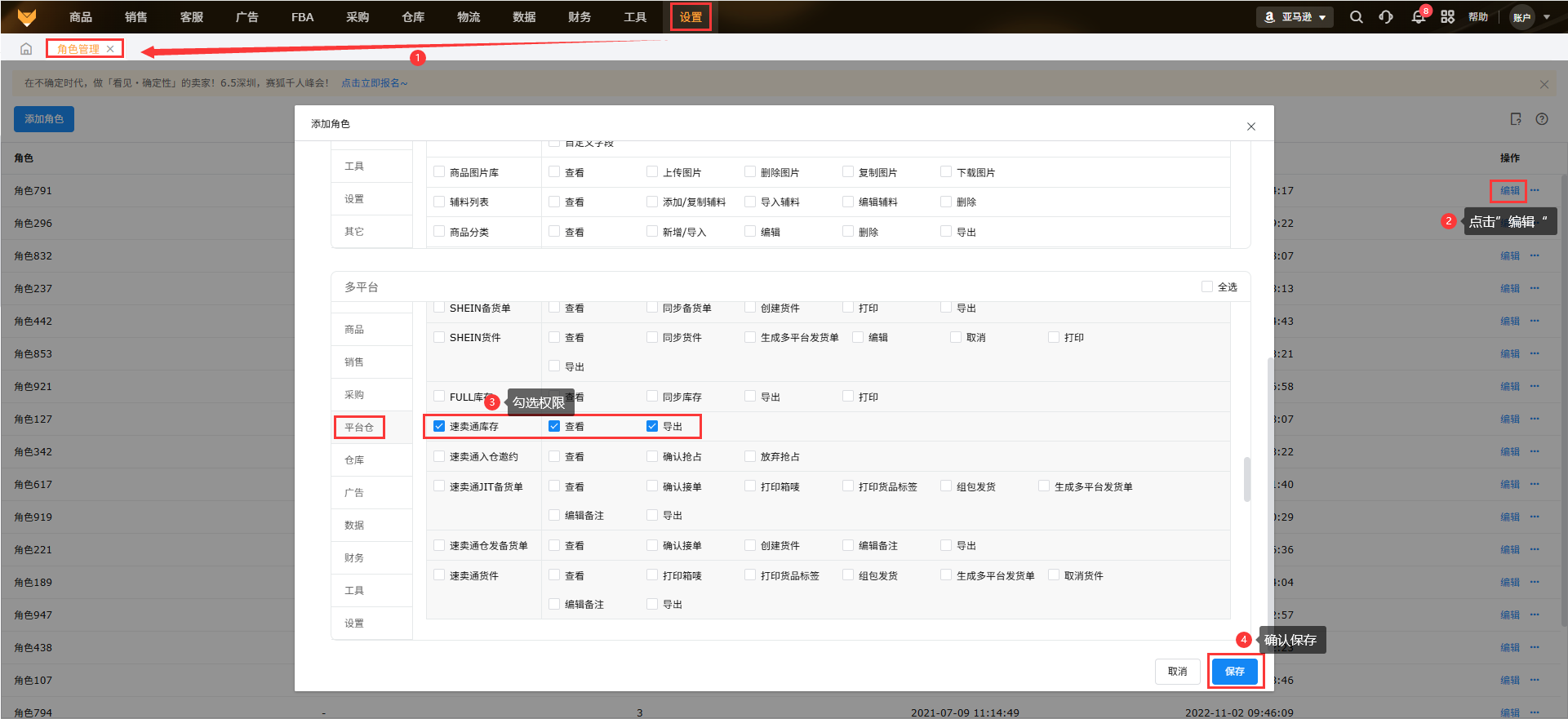Open the apps grid icon
The height and width of the screenshot is (719, 1568).
coord(1447,17)
